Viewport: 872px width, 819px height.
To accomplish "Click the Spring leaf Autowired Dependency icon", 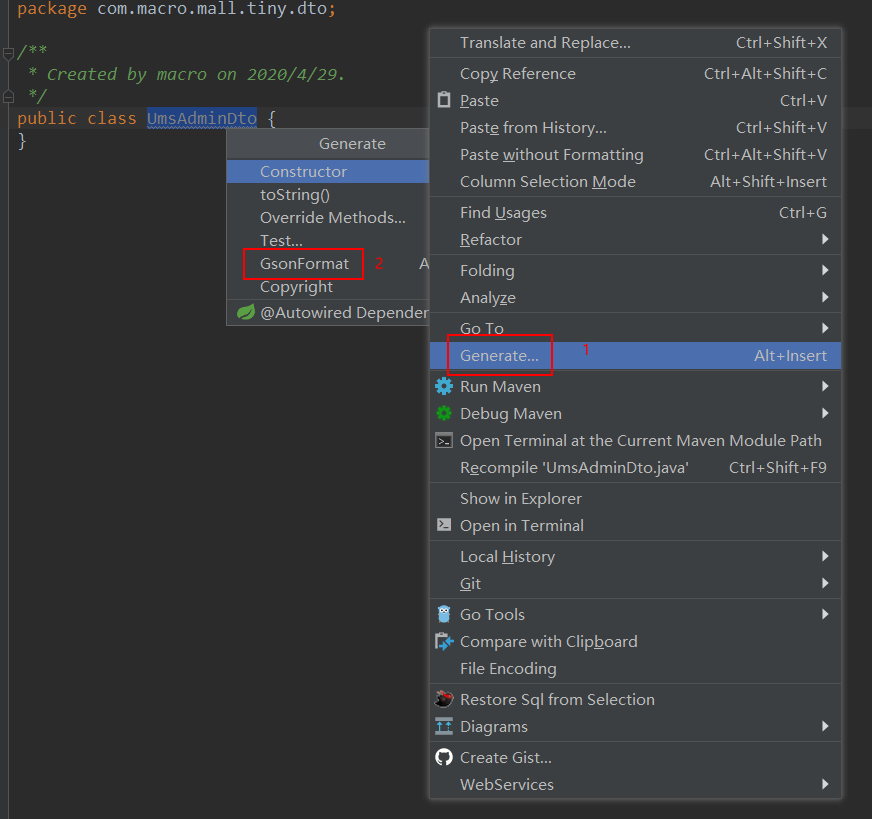I will pos(245,313).
